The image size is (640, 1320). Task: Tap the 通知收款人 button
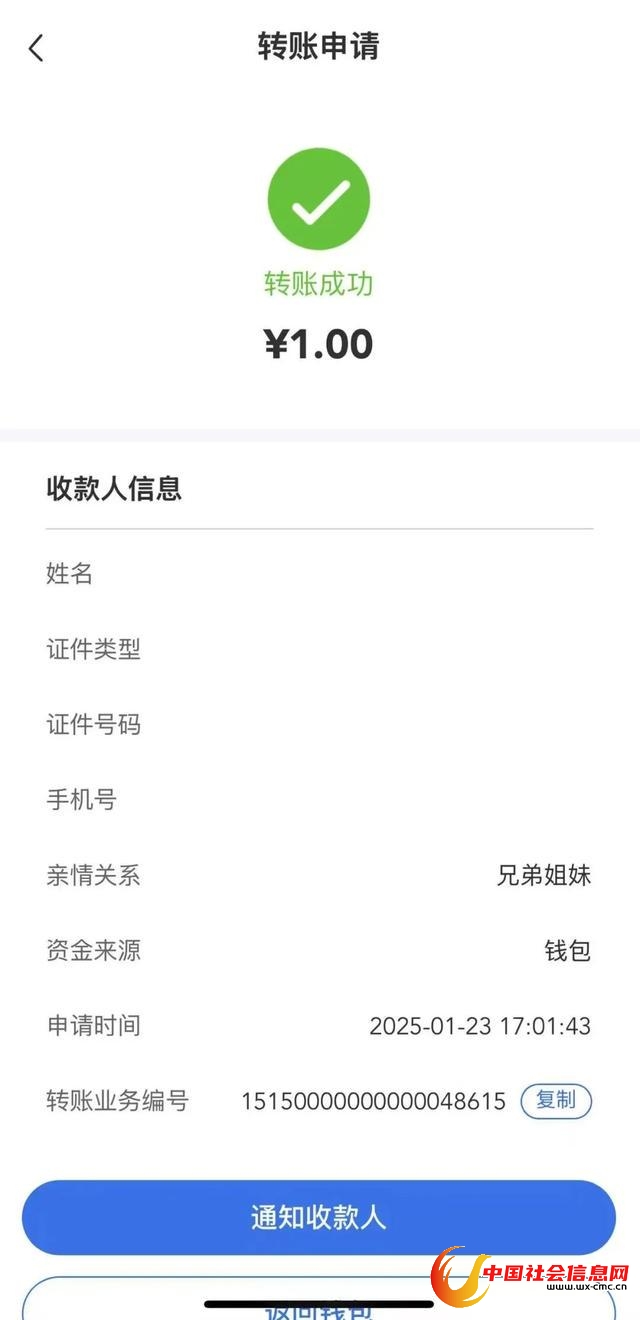pyautogui.click(x=319, y=1217)
